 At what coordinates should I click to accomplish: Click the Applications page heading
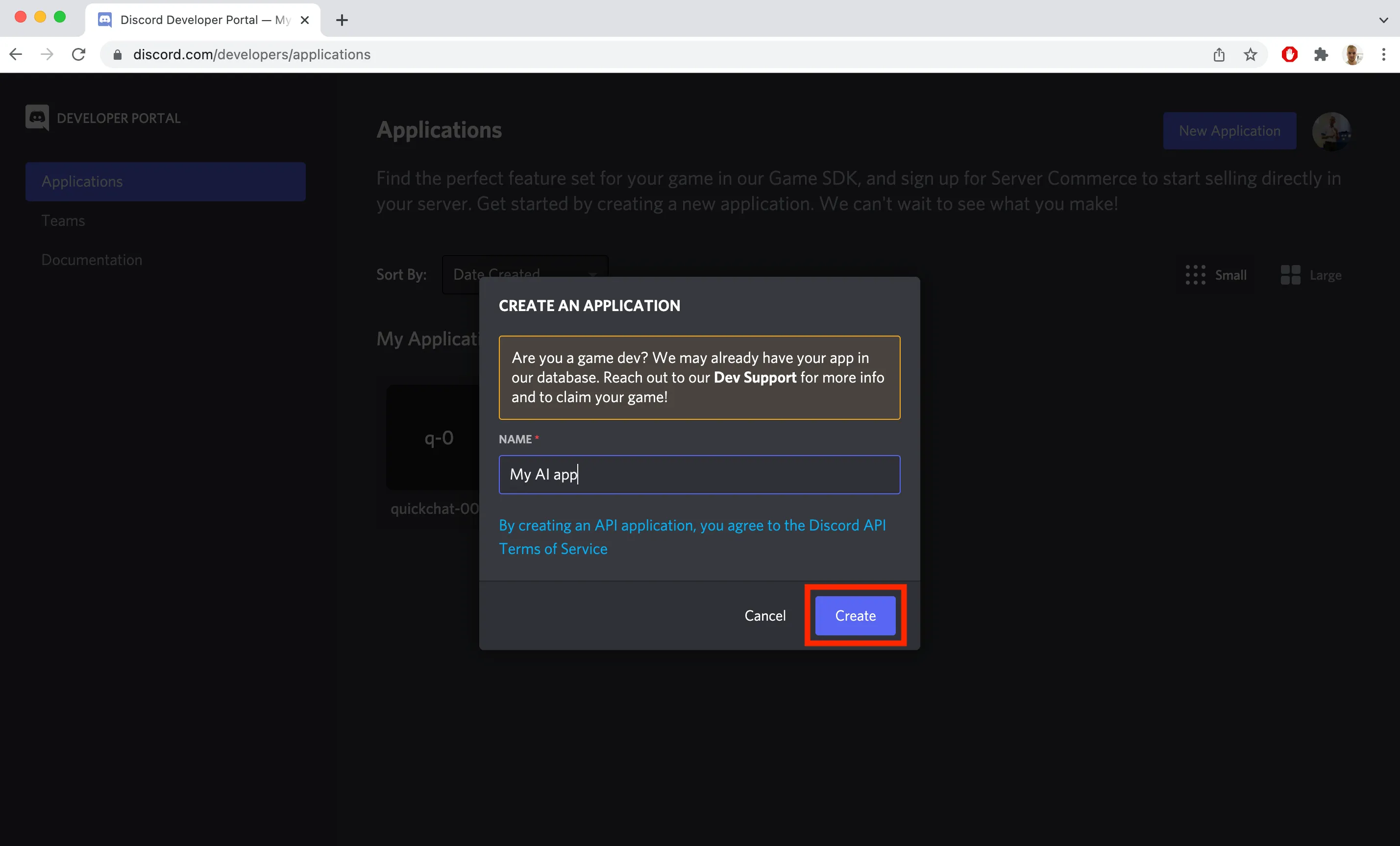439,130
